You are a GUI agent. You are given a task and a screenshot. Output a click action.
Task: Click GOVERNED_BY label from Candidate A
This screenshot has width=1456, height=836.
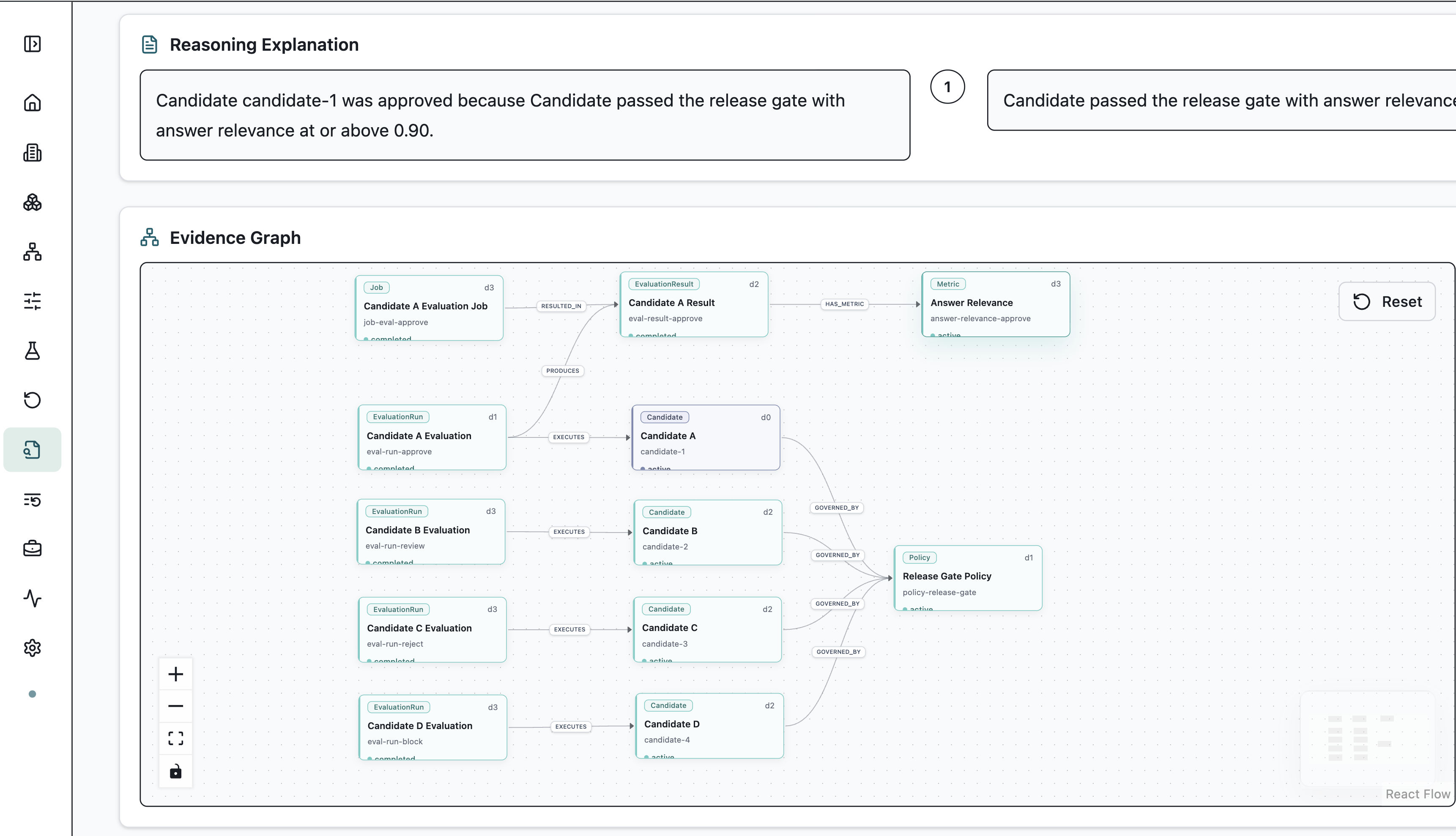(x=837, y=508)
